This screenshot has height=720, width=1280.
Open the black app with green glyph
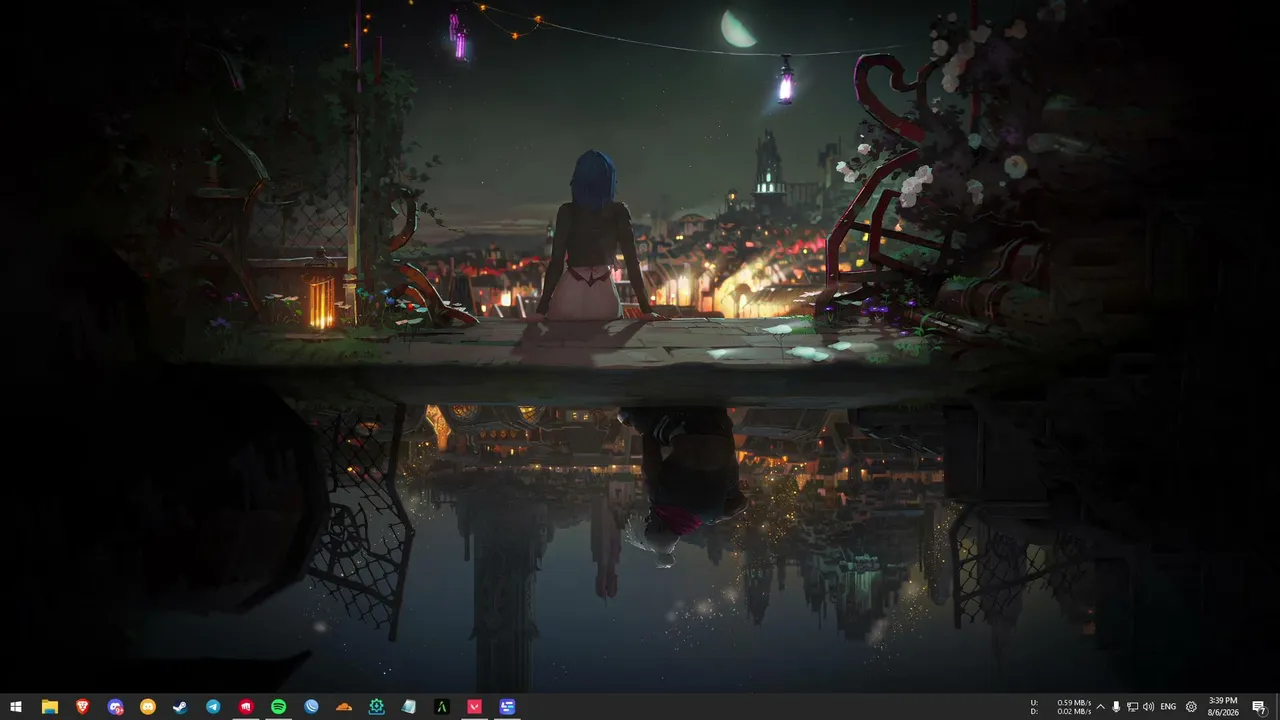(442, 707)
